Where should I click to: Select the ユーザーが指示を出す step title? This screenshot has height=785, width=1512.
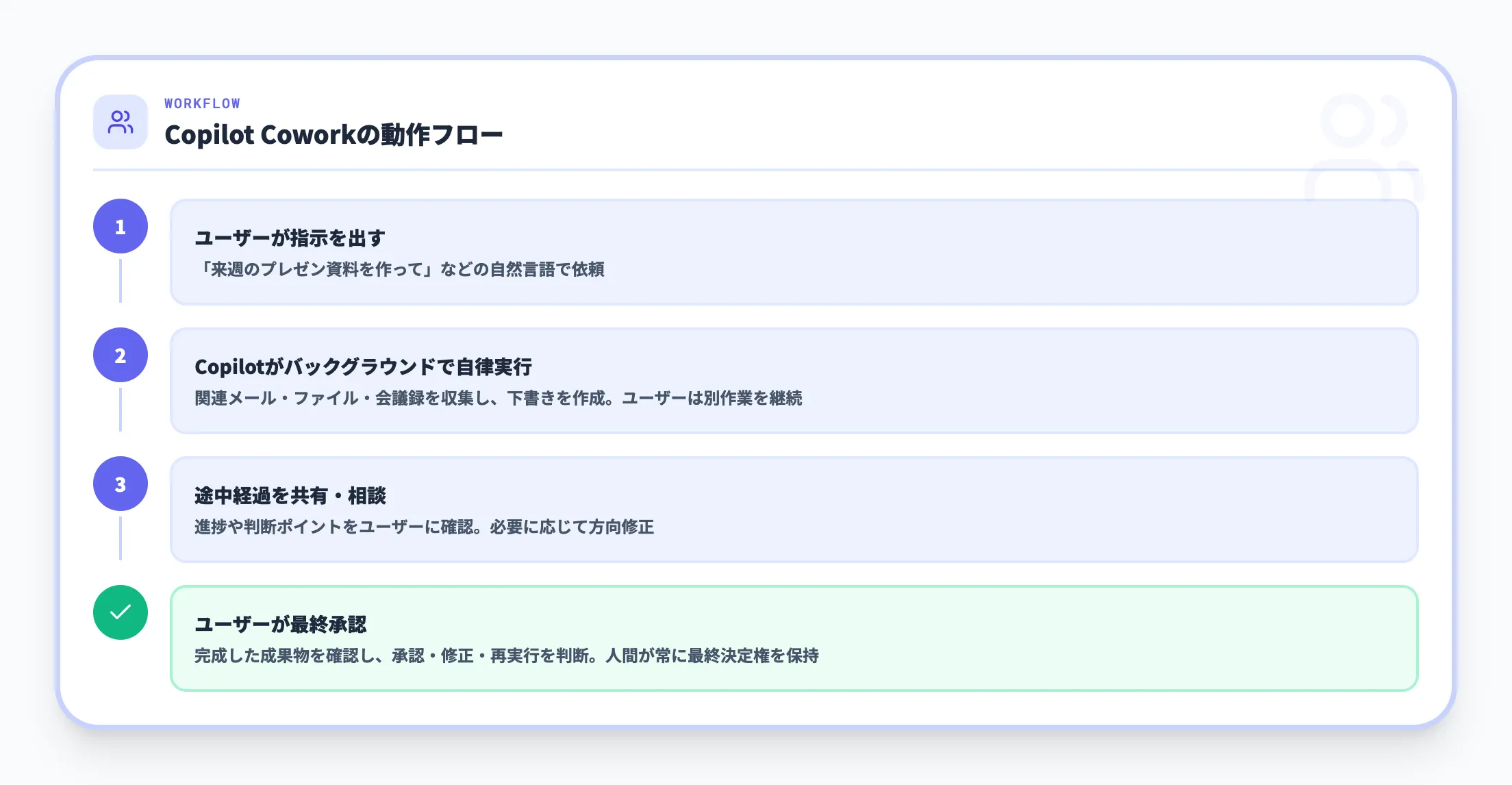click(x=290, y=238)
